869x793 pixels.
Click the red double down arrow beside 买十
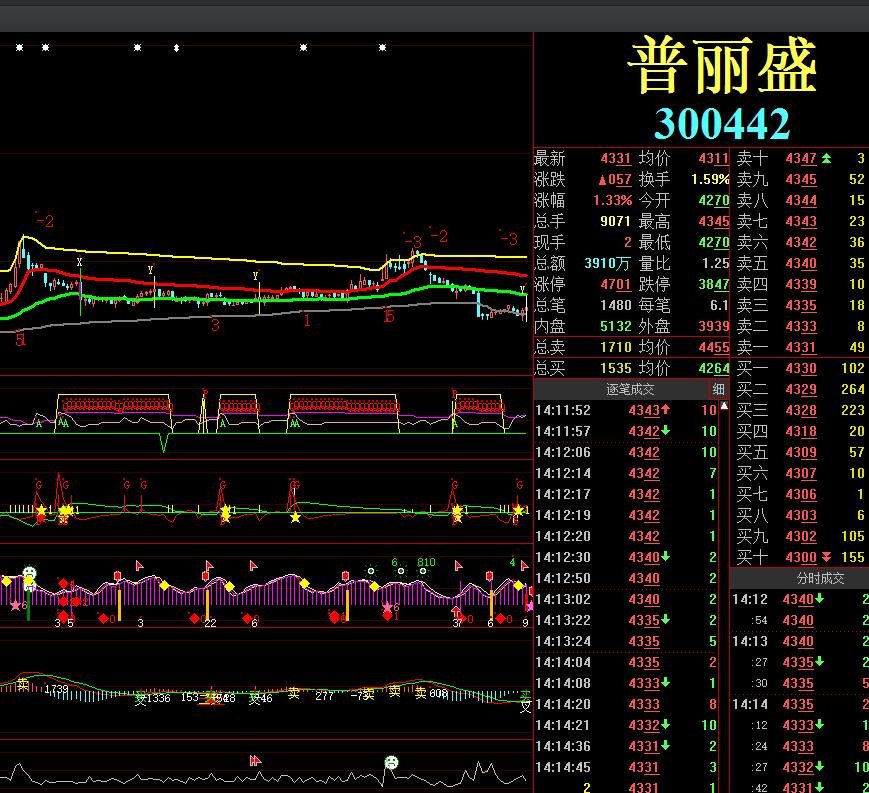pos(826,557)
